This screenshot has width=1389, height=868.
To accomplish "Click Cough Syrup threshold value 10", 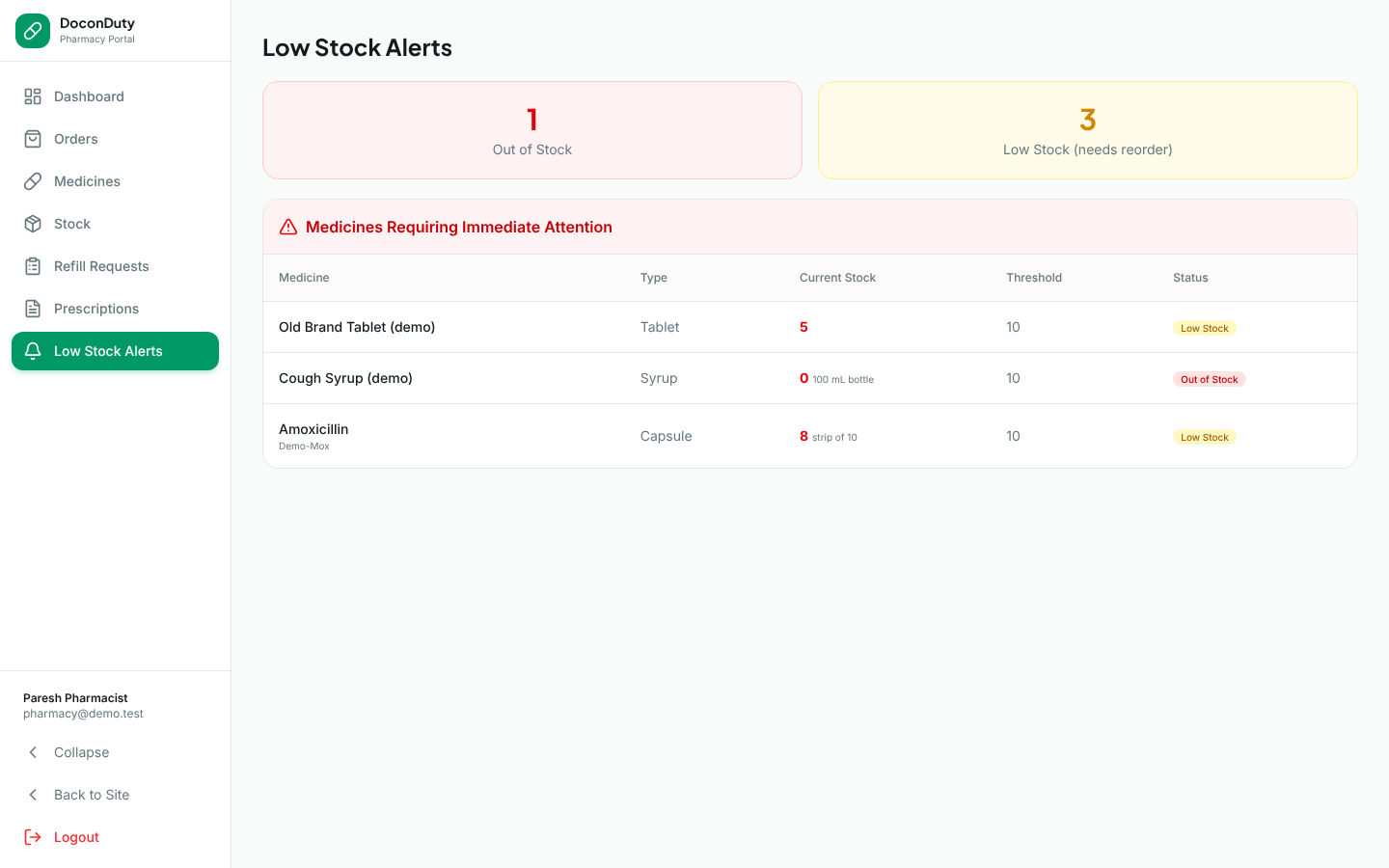I will [1013, 378].
